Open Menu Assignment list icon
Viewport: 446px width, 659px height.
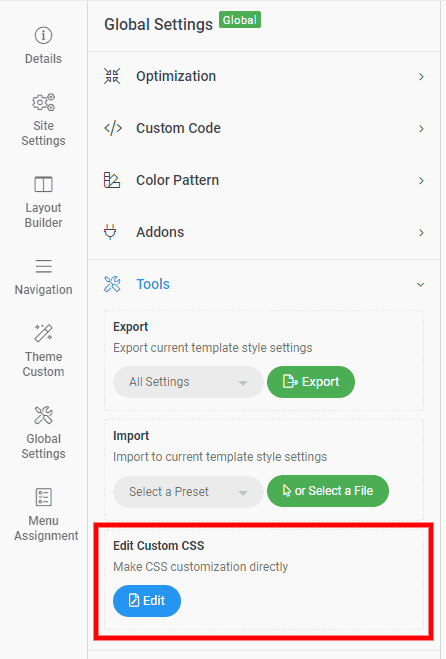coord(43,497)
